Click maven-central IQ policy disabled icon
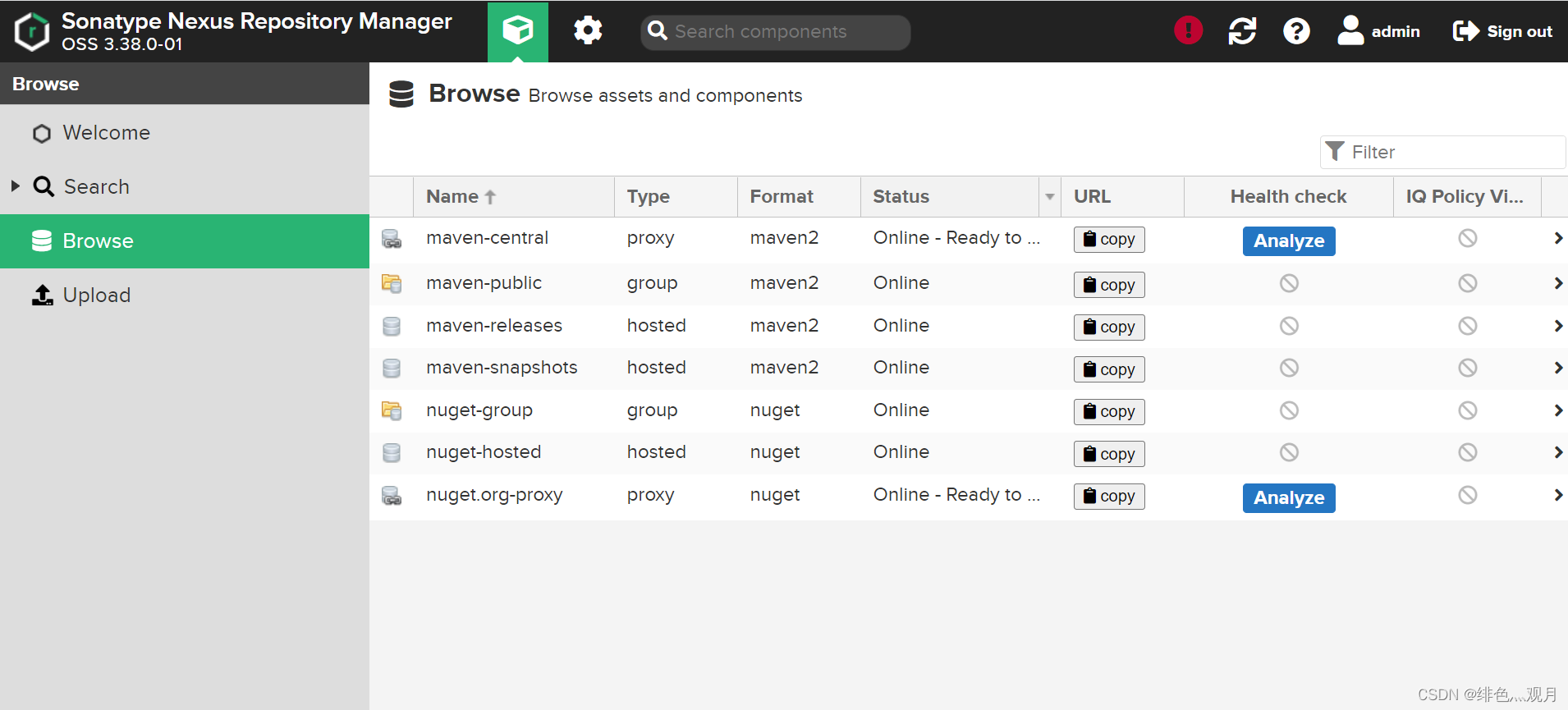Image resolution: width=1568 pixels, height=710 pixels. coord(1468,238)
